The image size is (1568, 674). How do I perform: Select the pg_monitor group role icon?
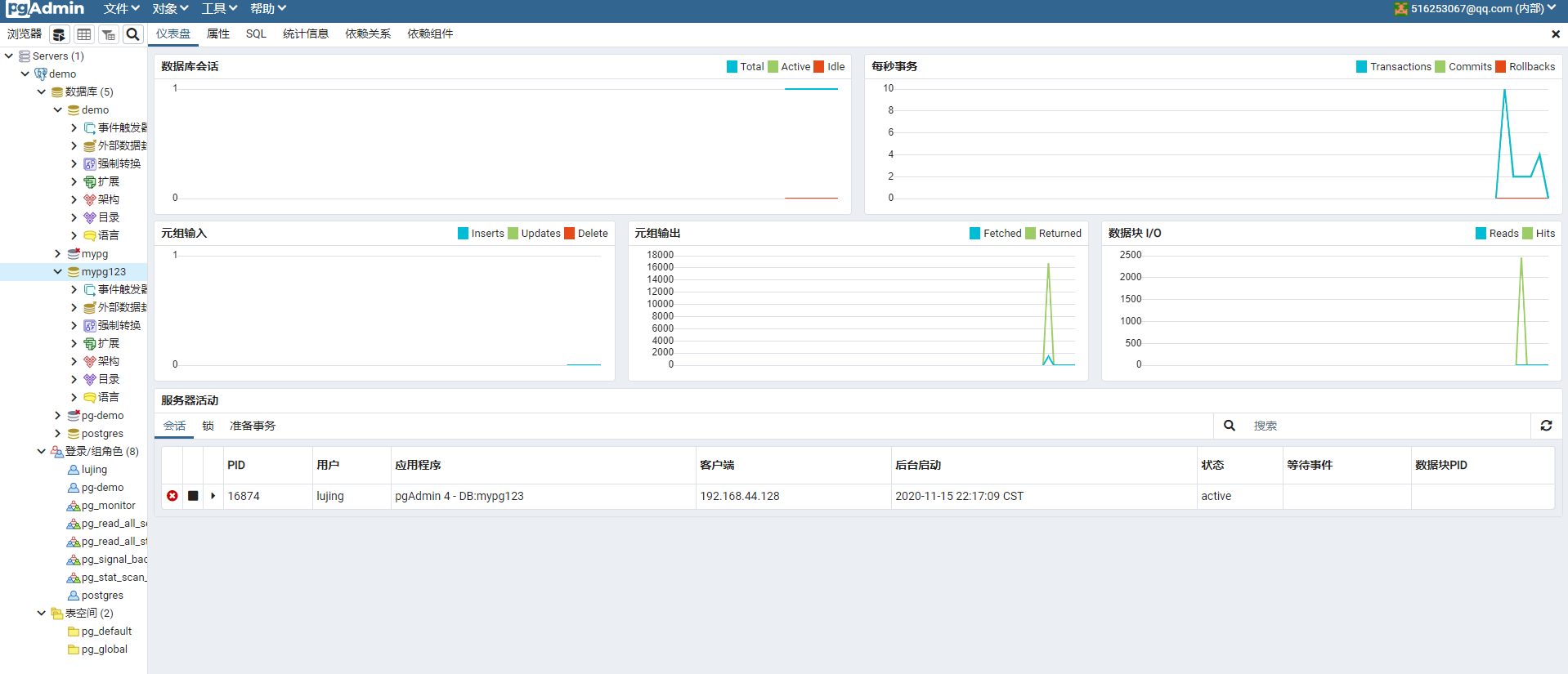pos(74,506)
